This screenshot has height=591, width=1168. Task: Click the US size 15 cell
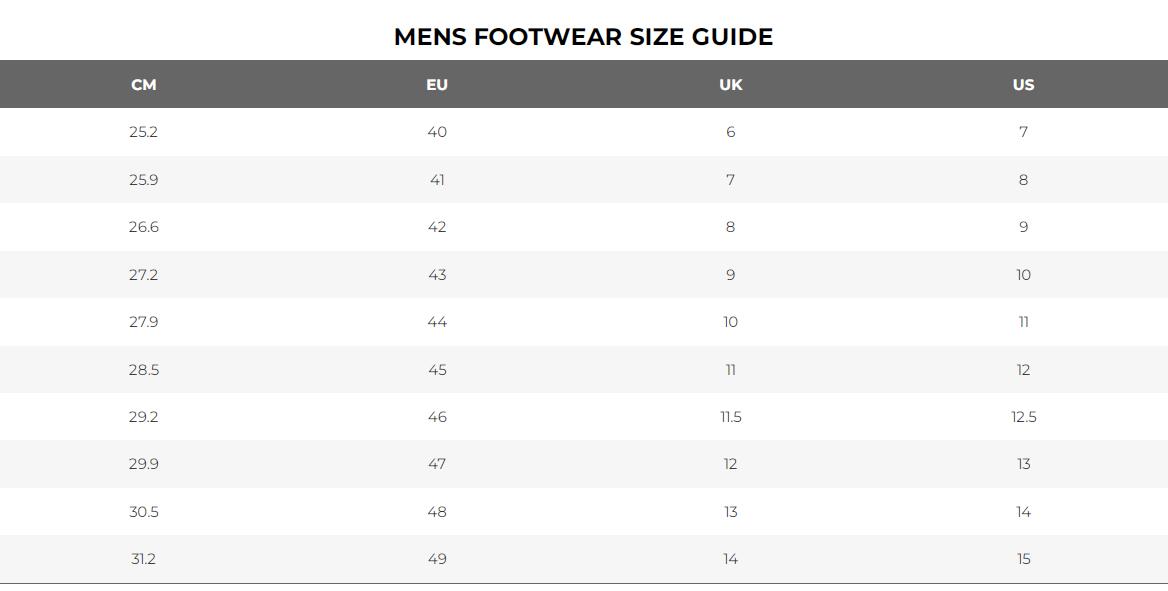1023,559
